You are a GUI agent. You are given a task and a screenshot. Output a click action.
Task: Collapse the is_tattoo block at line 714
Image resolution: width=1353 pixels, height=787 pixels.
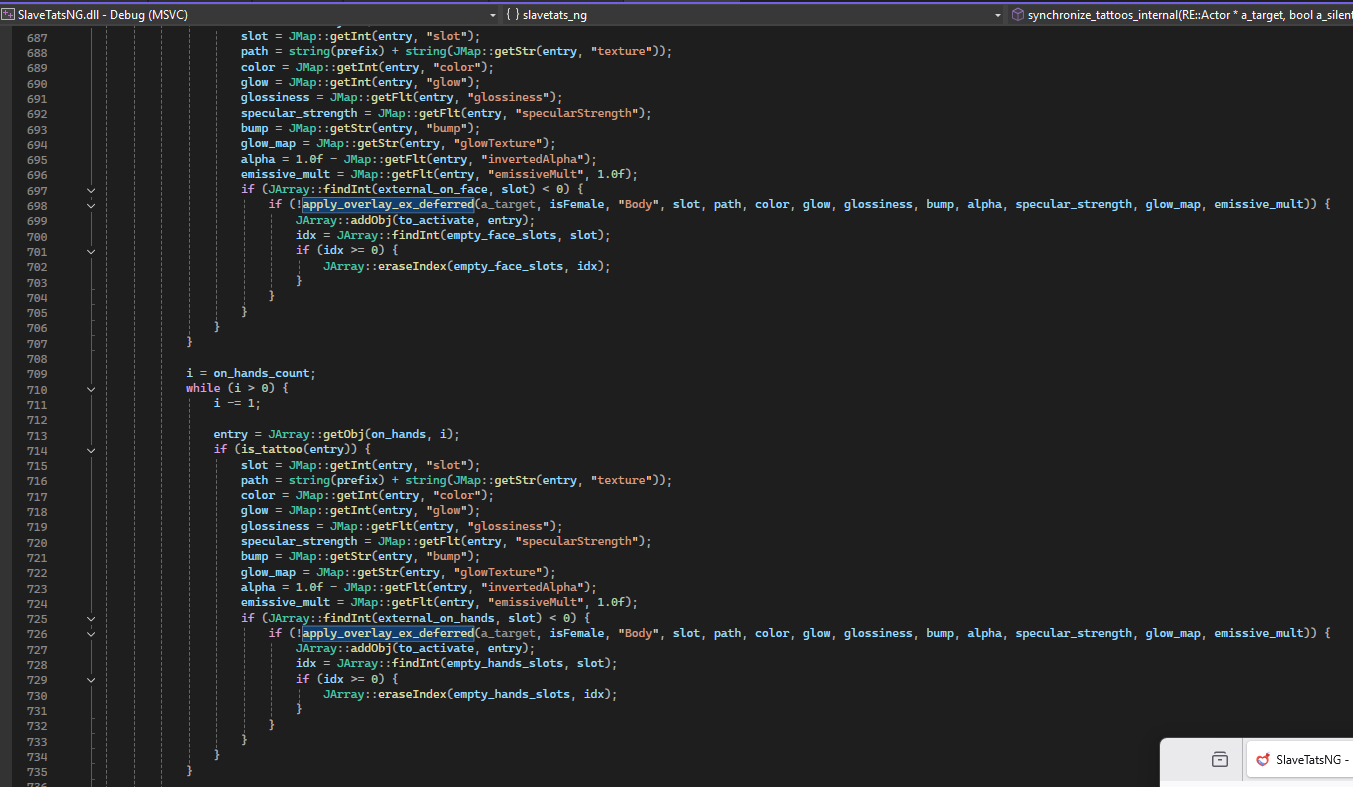tap(91, 450)
